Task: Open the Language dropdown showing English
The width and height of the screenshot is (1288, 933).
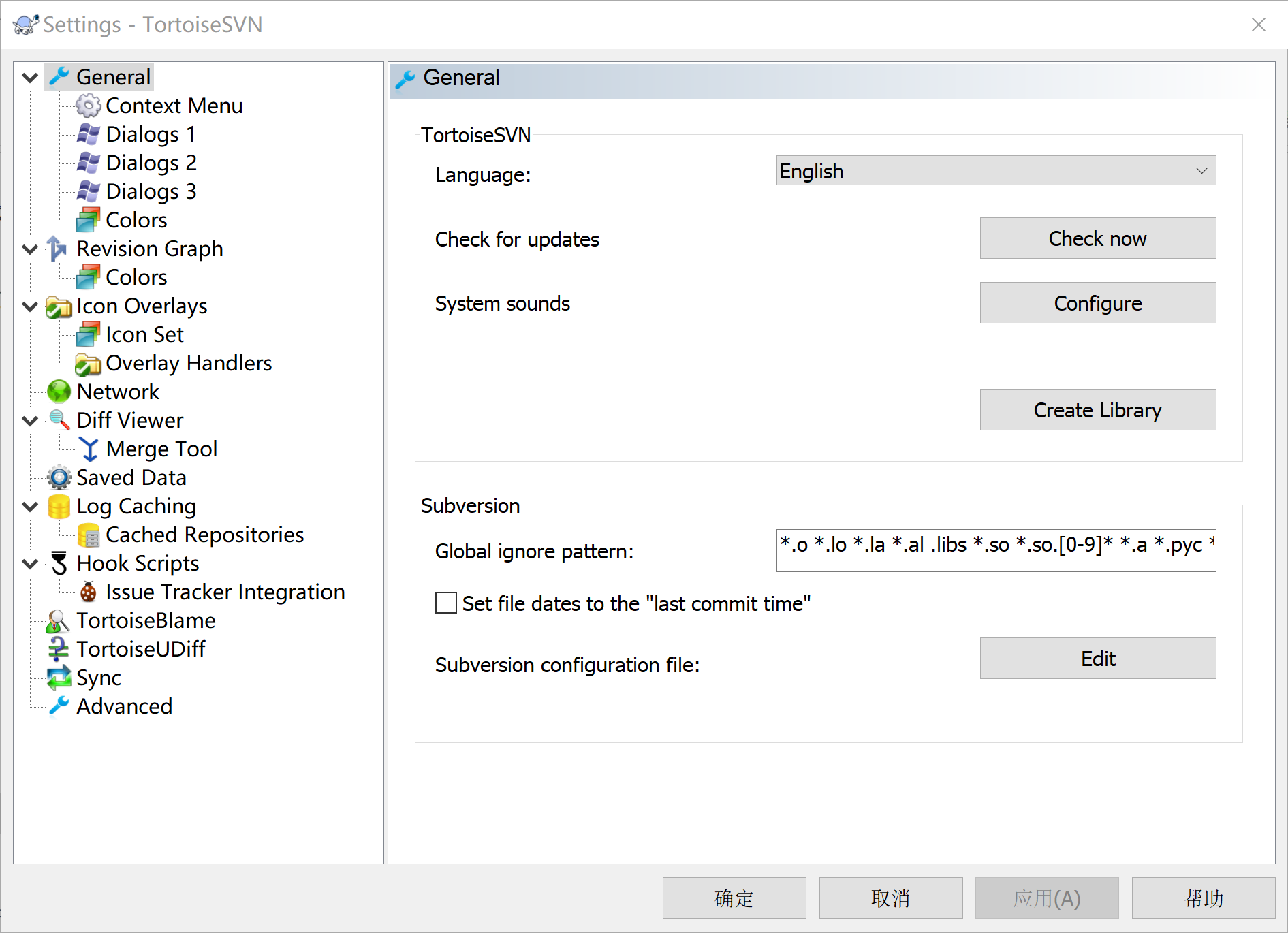Action: tap(996, 170)
